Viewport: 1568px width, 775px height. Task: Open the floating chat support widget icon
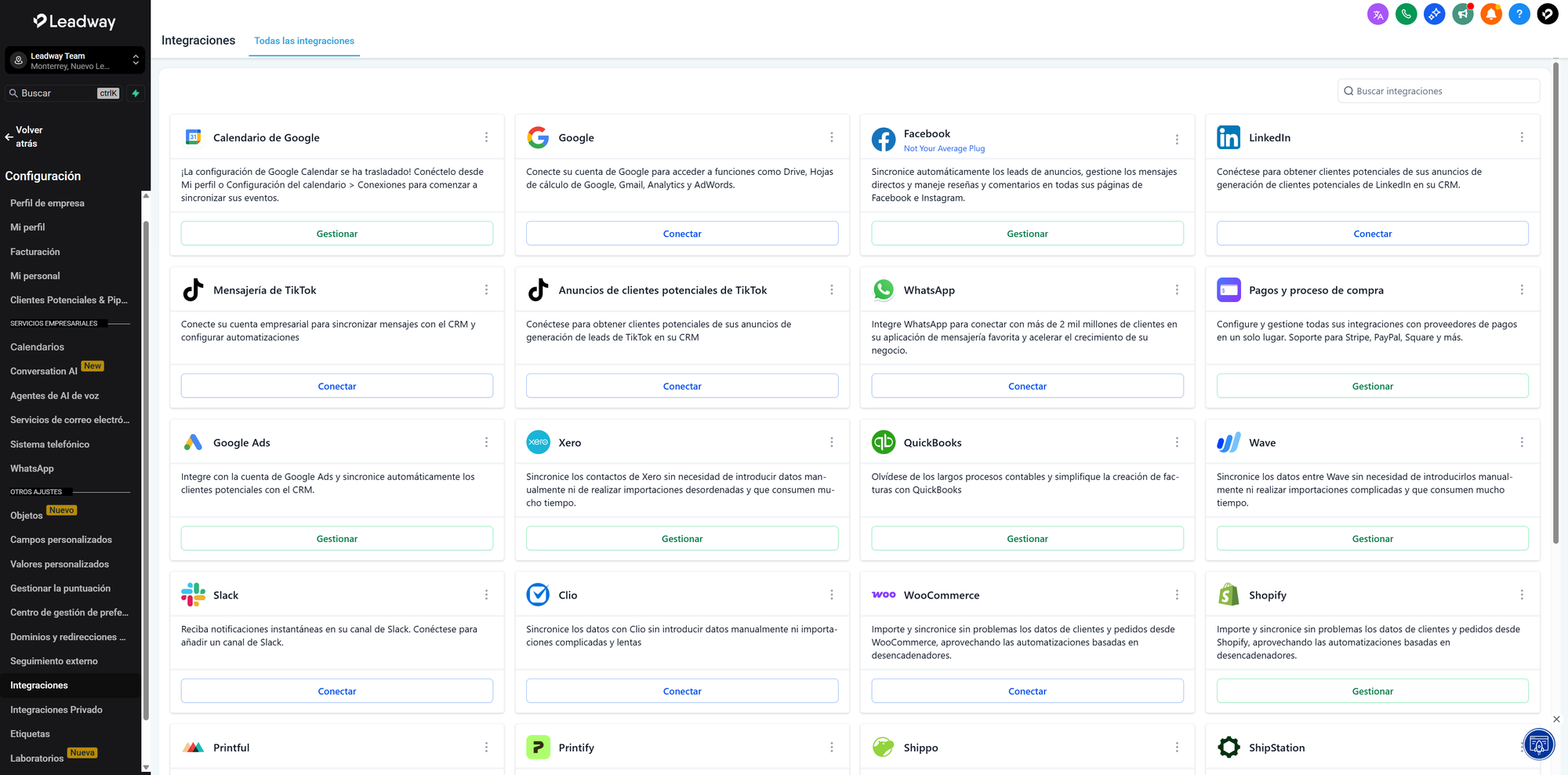[x=1539, y=744]
